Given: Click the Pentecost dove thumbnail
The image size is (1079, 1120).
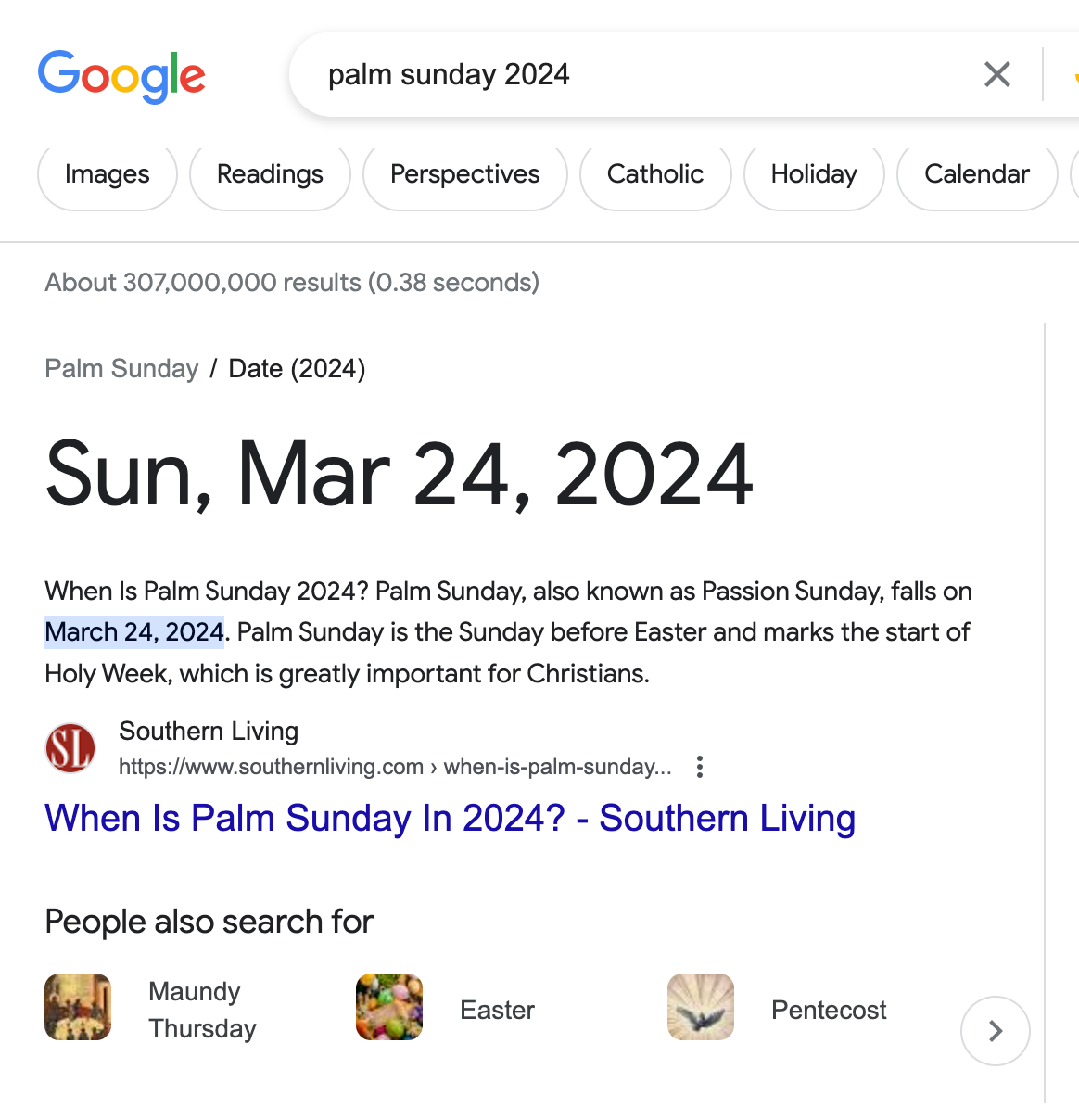Looking at the screenshot, I should tap(701, 1007).
